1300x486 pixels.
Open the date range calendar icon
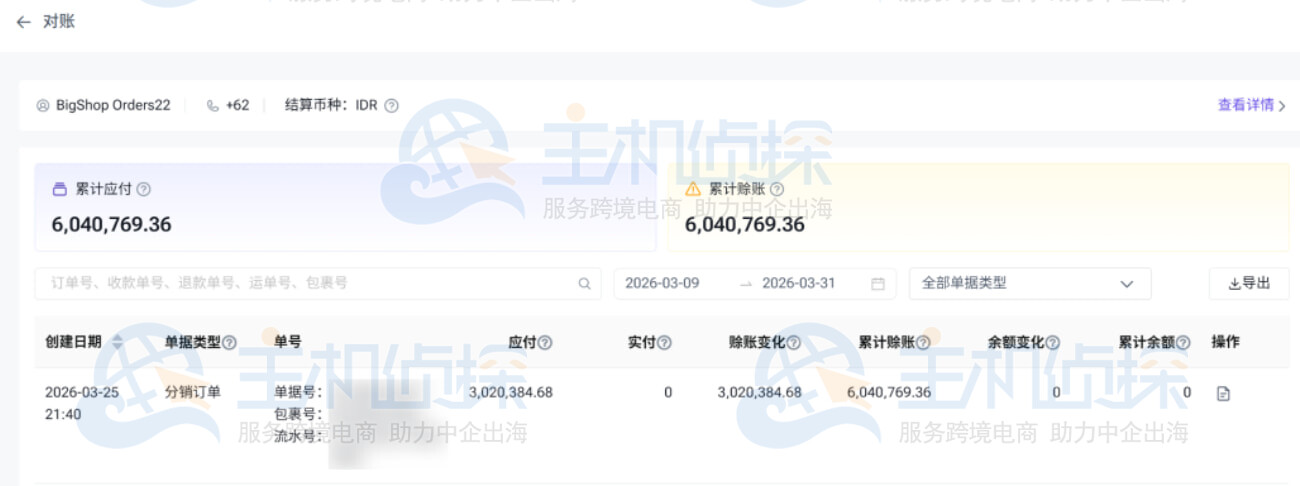(x=878, y=284)
